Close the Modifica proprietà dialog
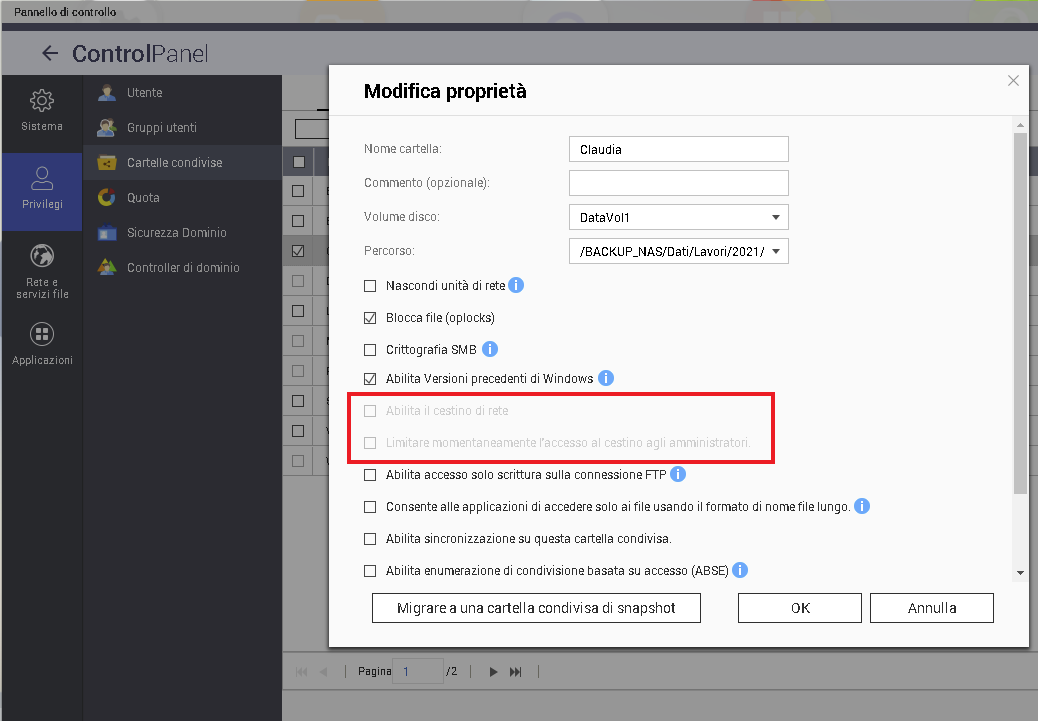 point(1013,81)
